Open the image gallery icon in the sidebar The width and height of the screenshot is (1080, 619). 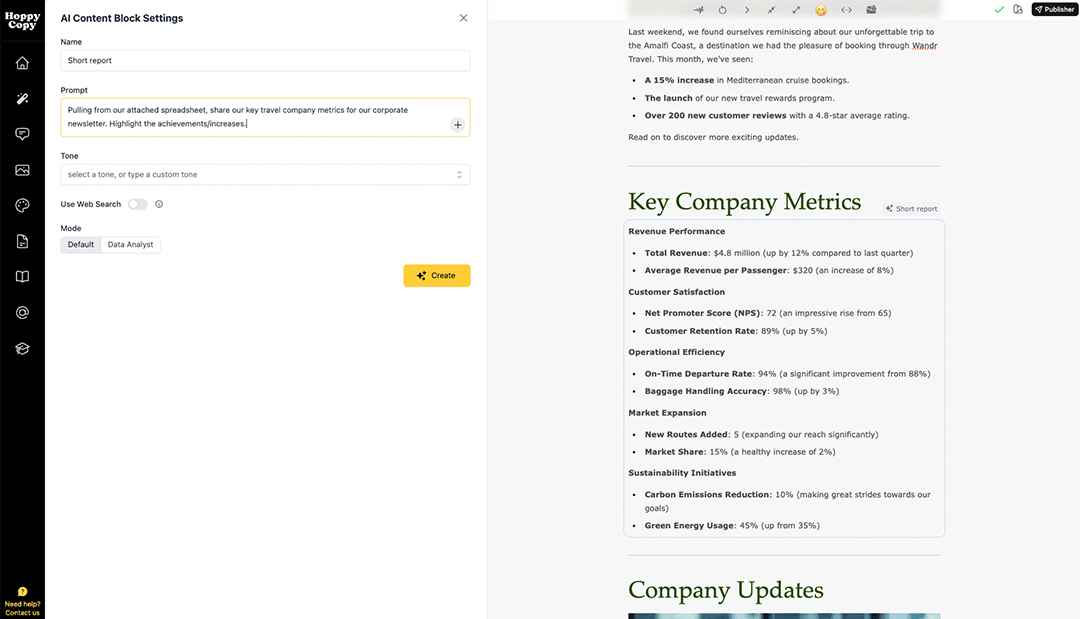click(x=22, y=169)
